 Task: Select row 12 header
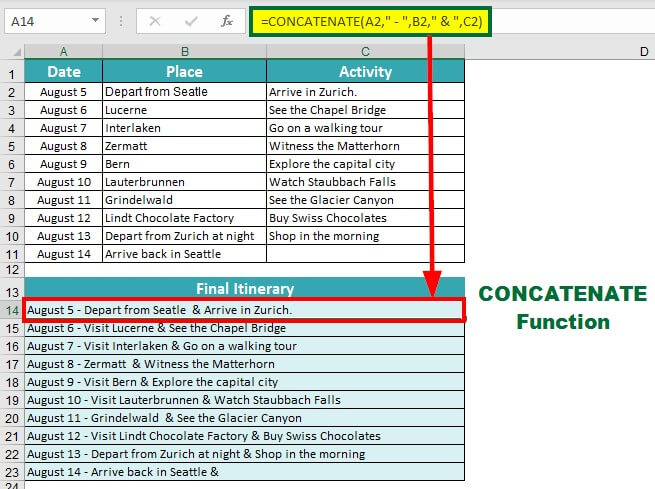tap(12, 270)
